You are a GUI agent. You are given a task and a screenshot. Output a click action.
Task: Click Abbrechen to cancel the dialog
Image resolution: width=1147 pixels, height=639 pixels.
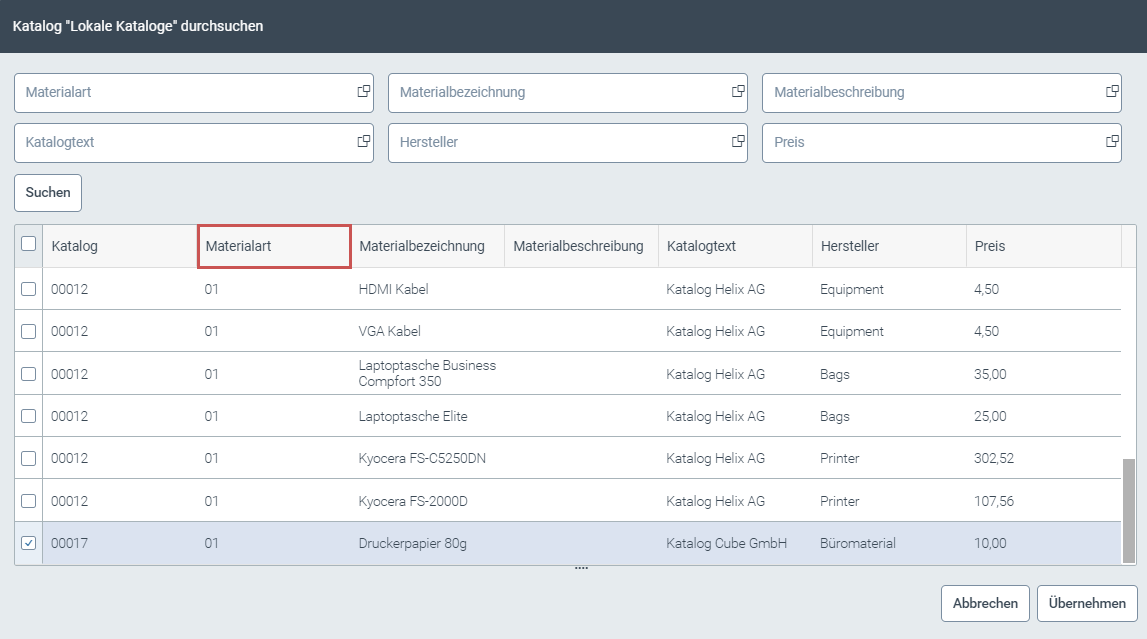point(984,603)
